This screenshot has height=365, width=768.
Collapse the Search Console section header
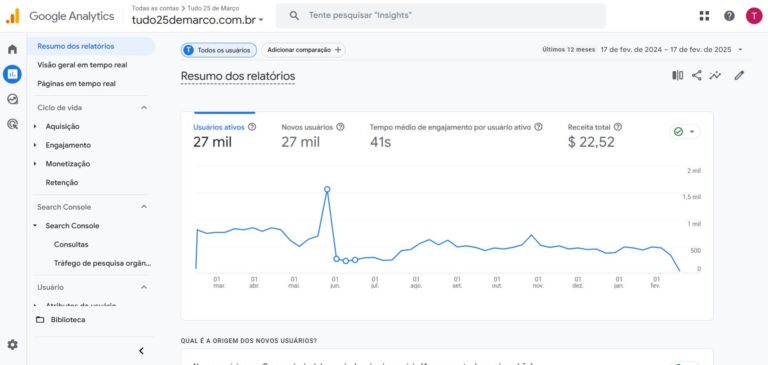144,207
